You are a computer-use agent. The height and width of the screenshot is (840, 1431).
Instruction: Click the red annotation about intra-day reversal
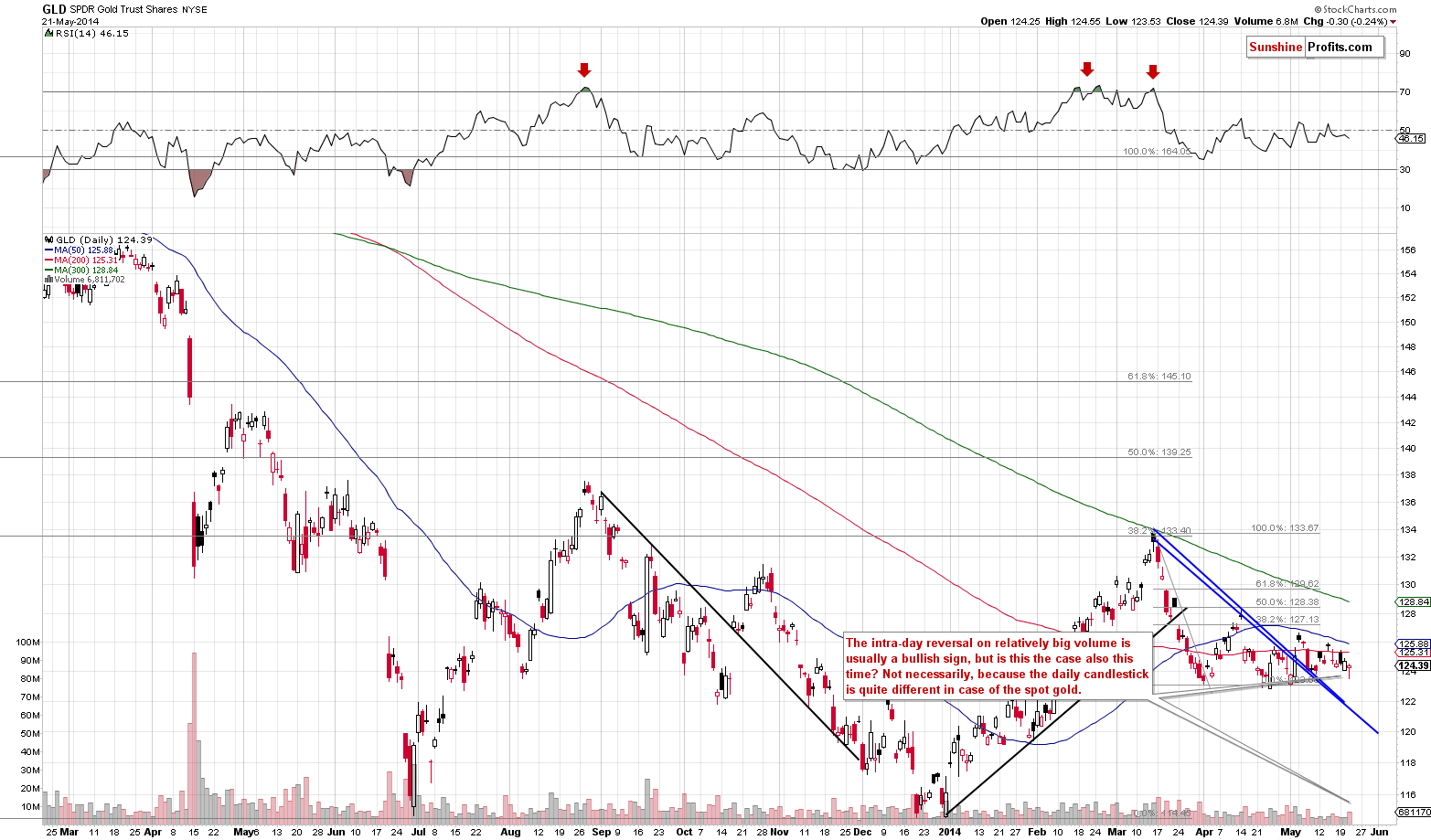[997, 666]
